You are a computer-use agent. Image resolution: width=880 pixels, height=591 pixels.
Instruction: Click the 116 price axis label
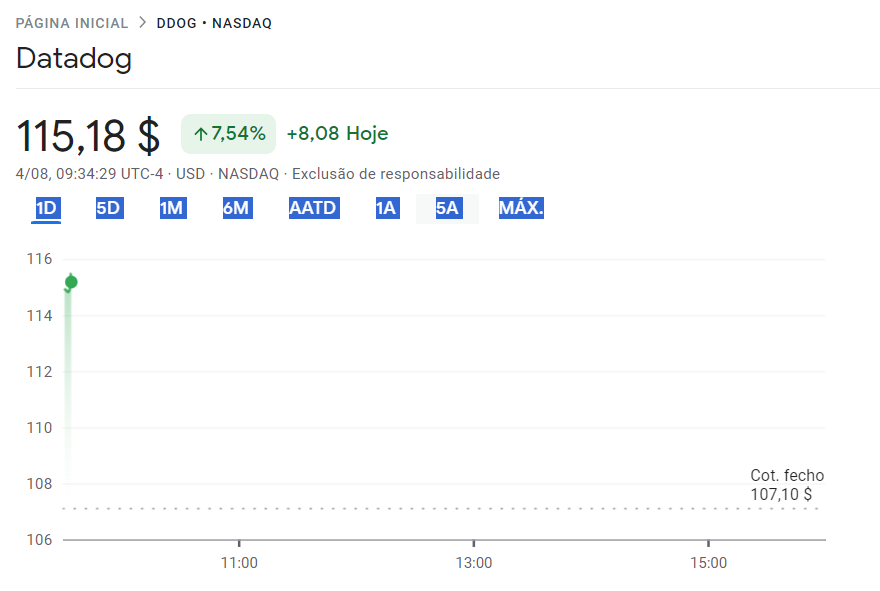coord(39,259)
